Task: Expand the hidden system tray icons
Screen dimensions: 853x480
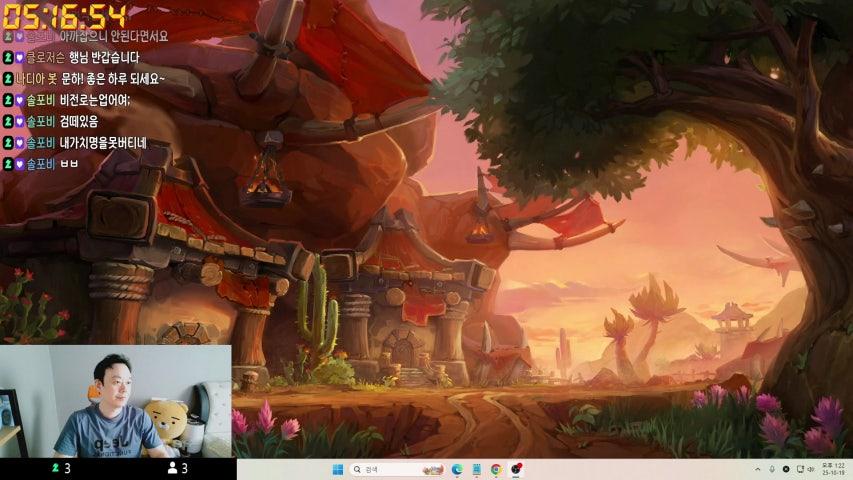Action: tap(757, 469)
